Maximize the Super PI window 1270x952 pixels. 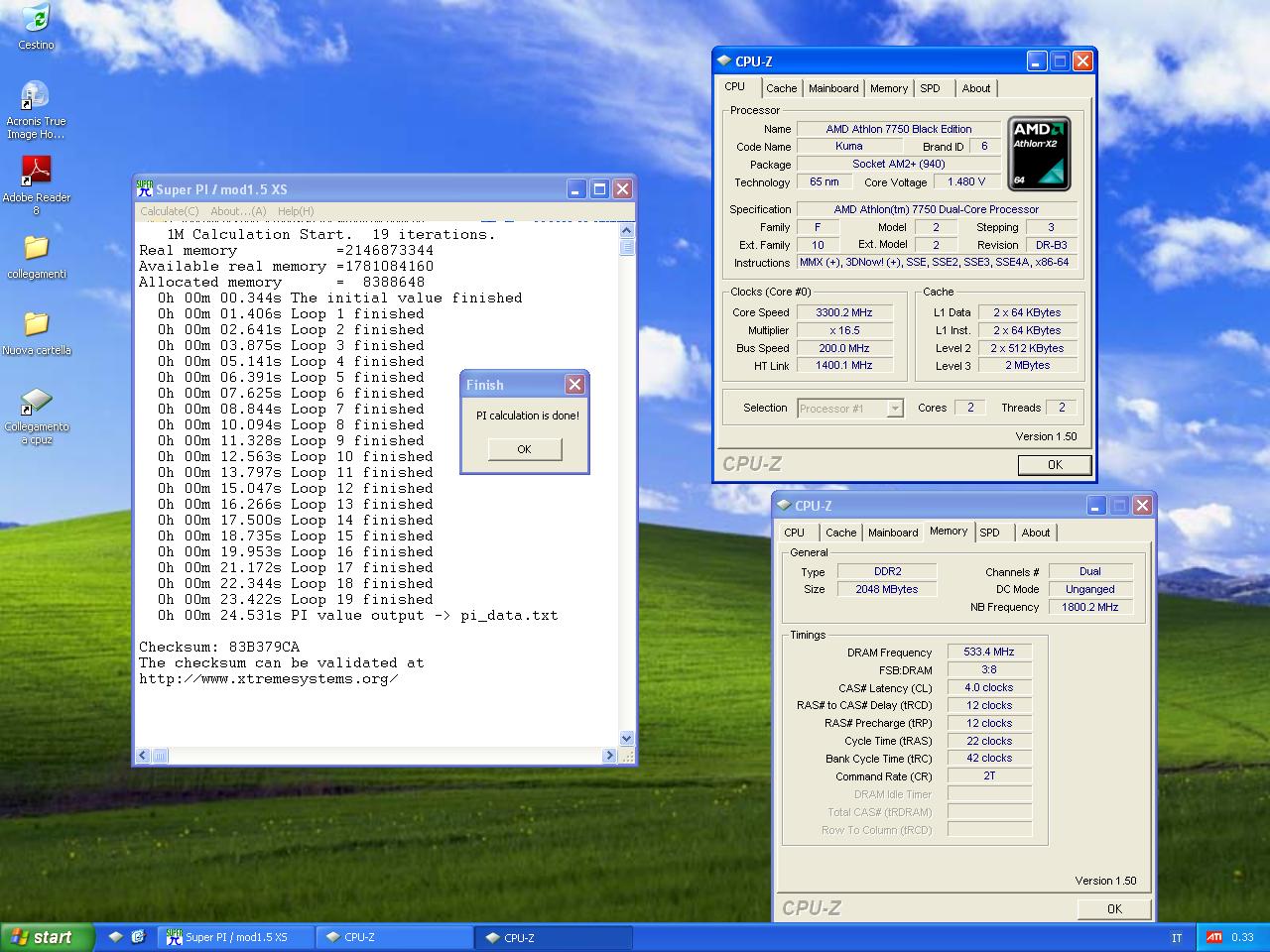[x=599, y=188]
